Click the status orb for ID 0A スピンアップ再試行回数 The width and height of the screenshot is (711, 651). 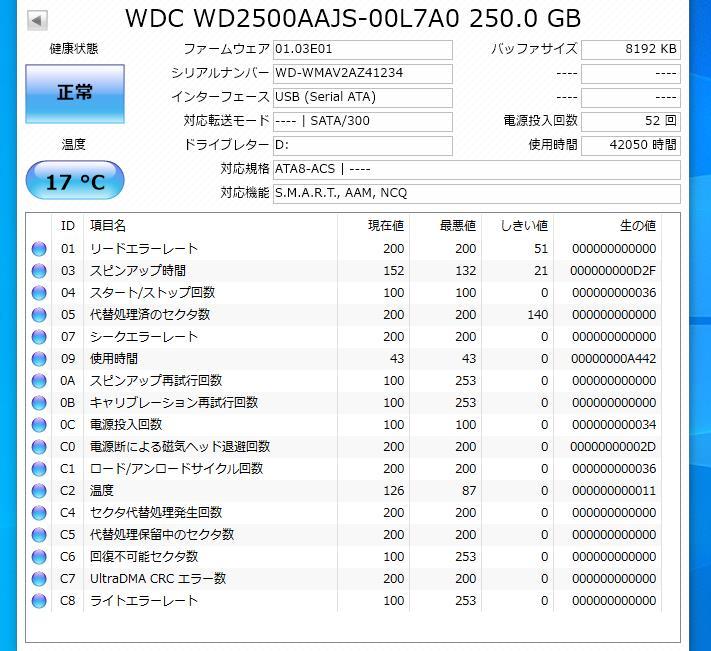pos(39,381)
